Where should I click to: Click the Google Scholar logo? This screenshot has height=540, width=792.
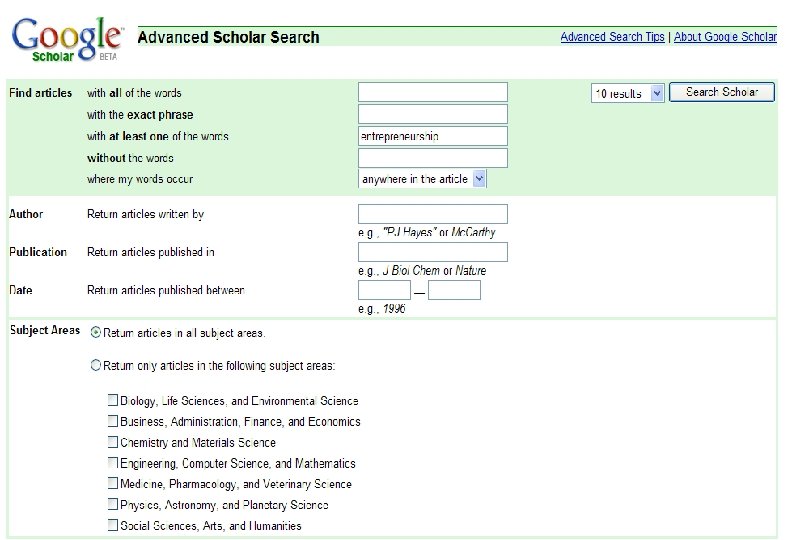(x=67, y=39)
